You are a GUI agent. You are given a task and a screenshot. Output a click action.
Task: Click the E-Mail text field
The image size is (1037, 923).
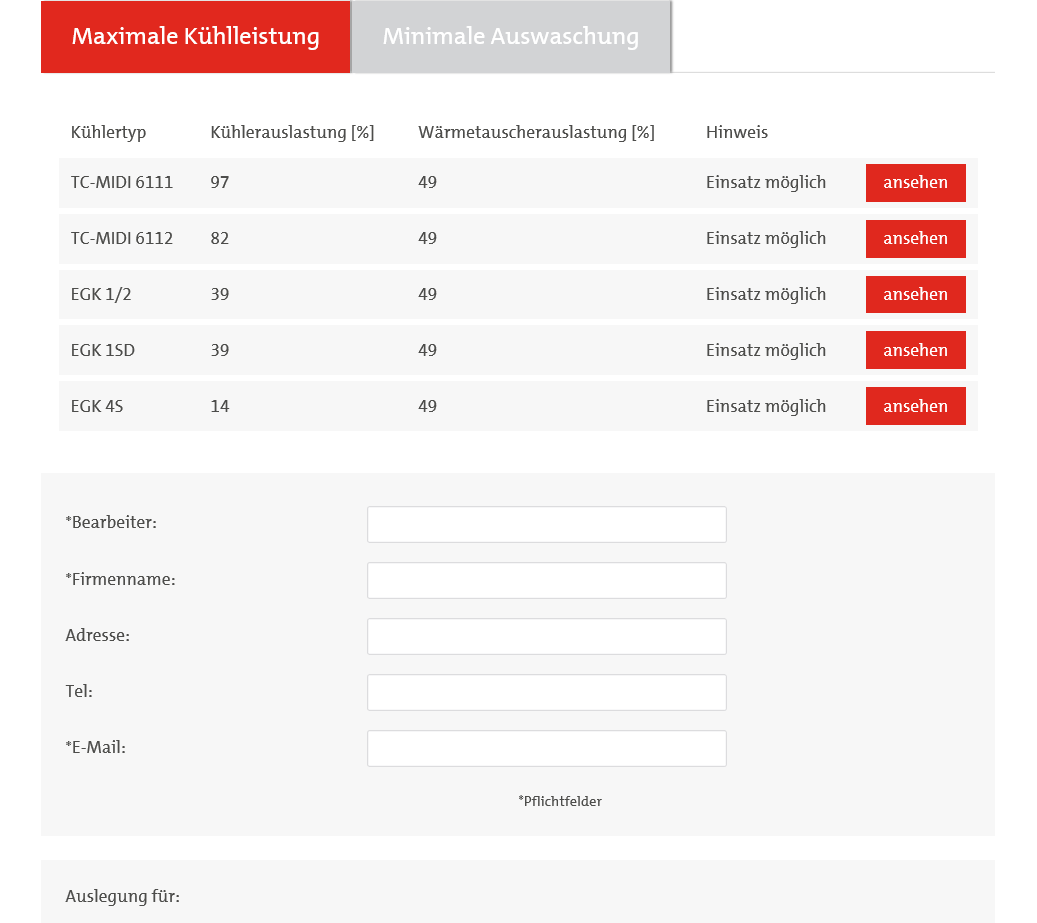coord(546,749)
